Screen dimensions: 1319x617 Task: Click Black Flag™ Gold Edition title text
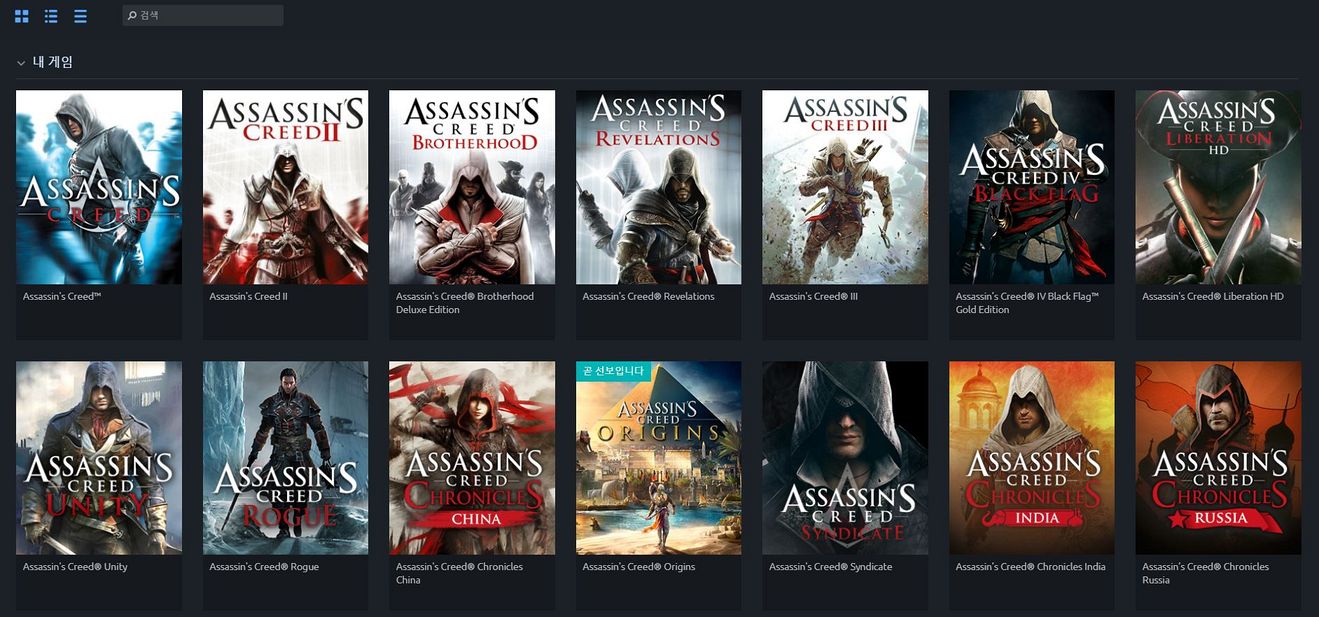(1027, 303)
